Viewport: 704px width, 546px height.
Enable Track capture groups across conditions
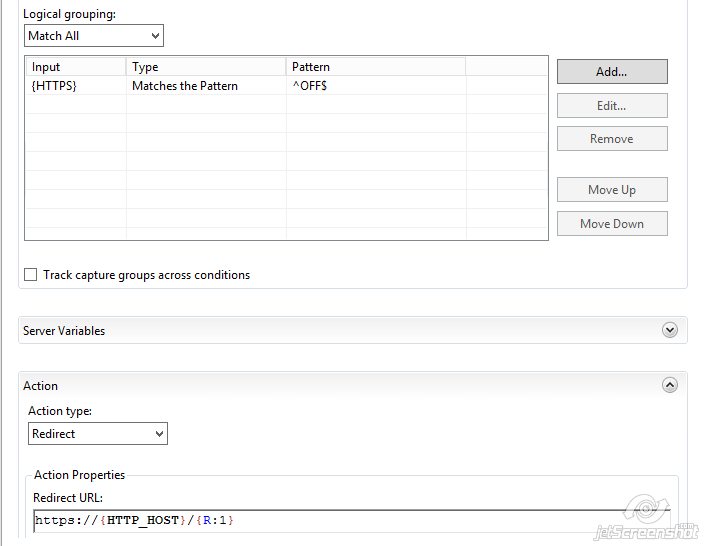pos(30,275)
